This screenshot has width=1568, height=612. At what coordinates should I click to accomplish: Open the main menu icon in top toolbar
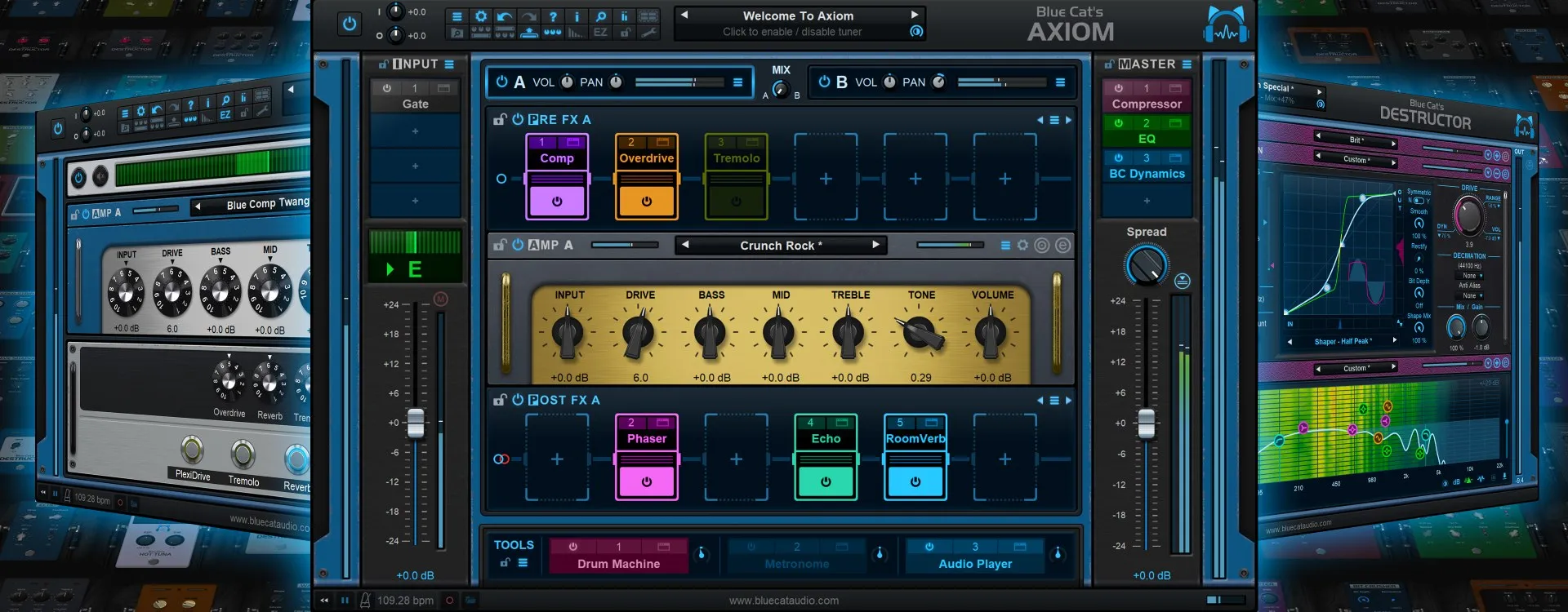pos(457,16)
